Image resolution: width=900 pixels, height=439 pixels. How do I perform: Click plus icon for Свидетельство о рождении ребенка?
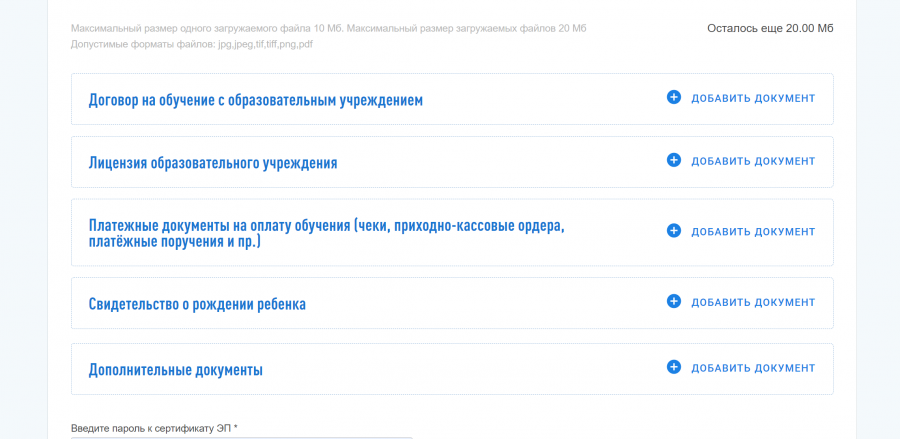coord(673,302)
